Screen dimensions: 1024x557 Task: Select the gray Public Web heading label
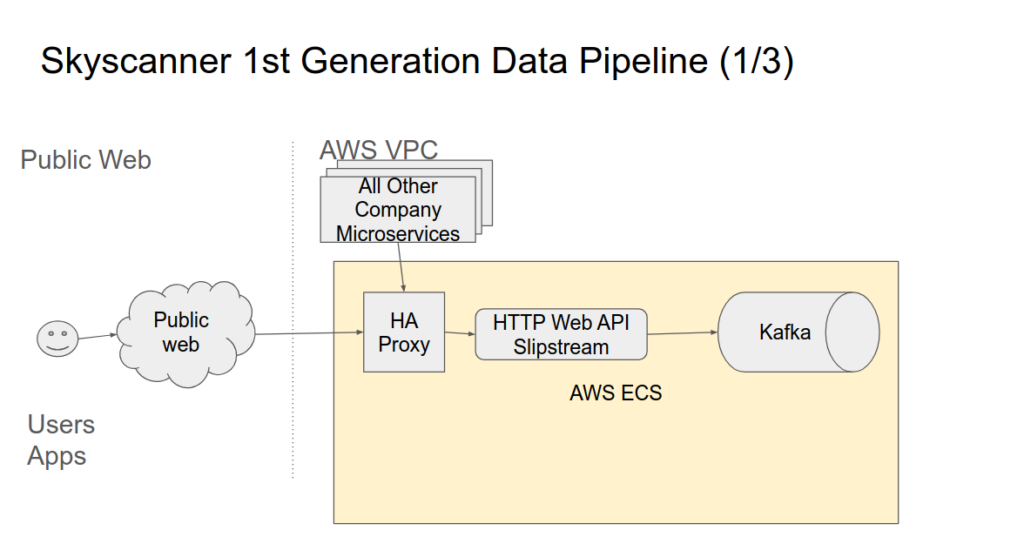86,160
